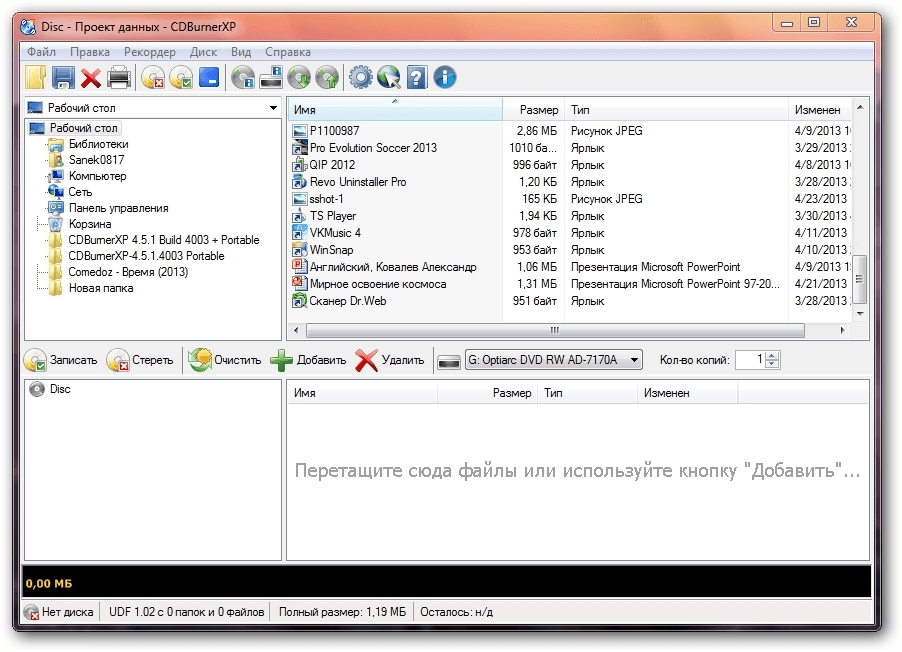Open the Диск menu
This screenshot has width=902, height=652.
point(203,52)
